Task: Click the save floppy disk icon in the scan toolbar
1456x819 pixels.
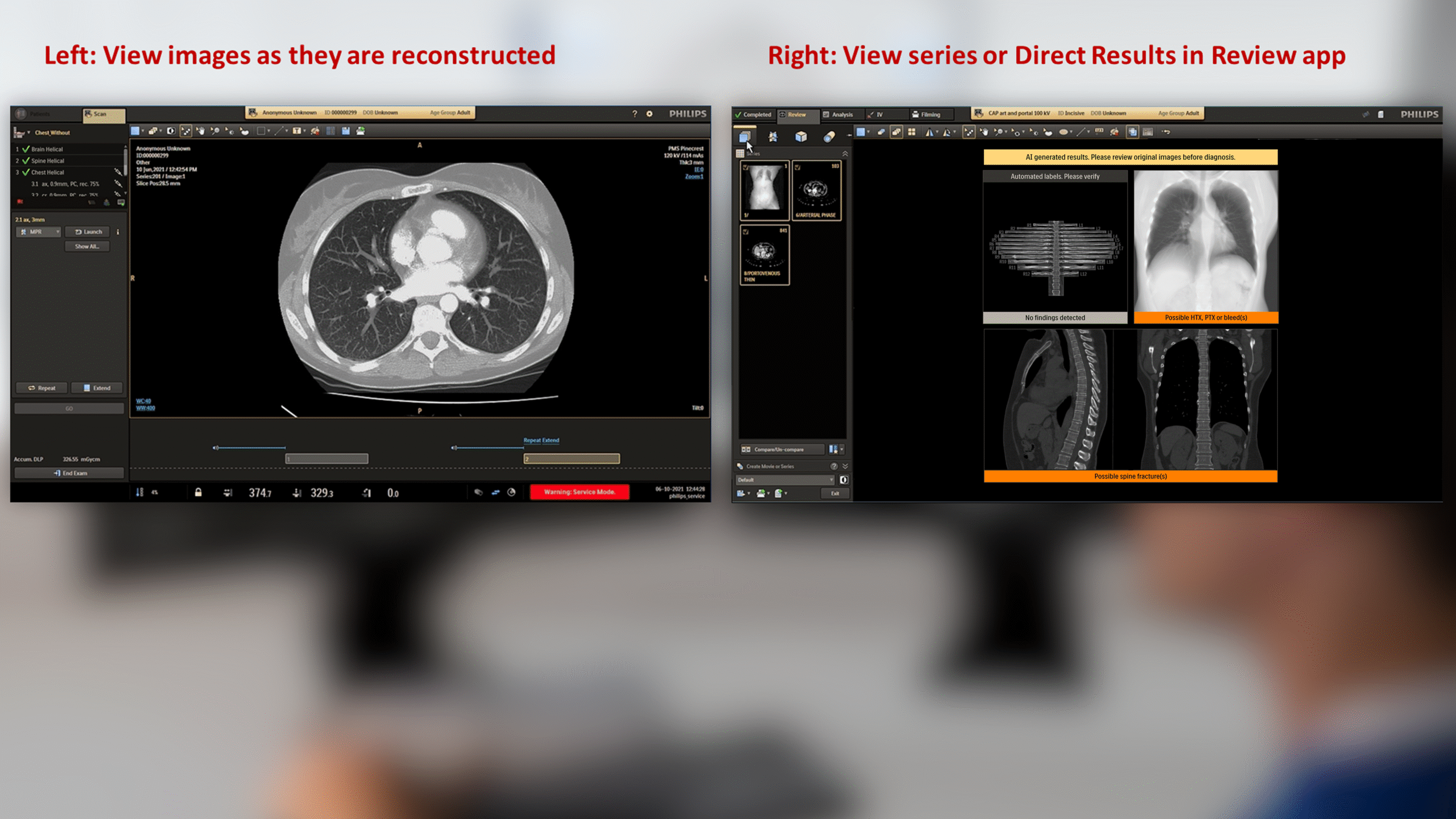Action: pyautogui.click(x=345, y=131)
